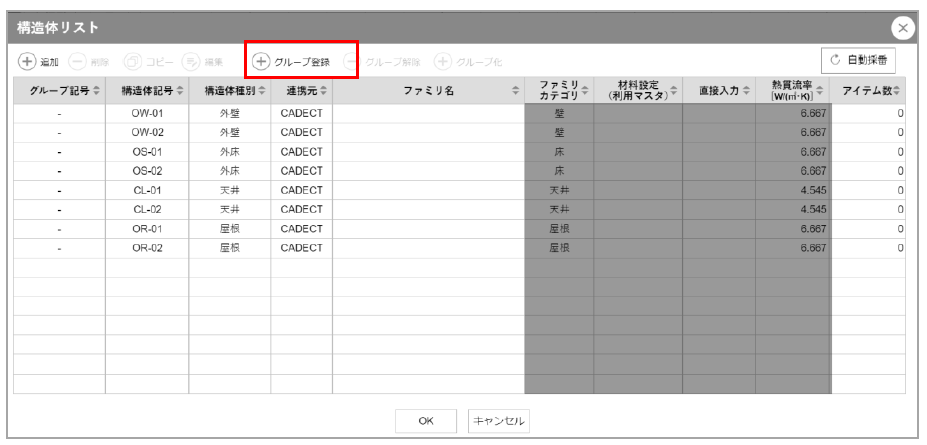The width and height of the screenshot is (927, 445).
Task: Sort by 構造体記号 column arrow
Action: pos(181,91)
